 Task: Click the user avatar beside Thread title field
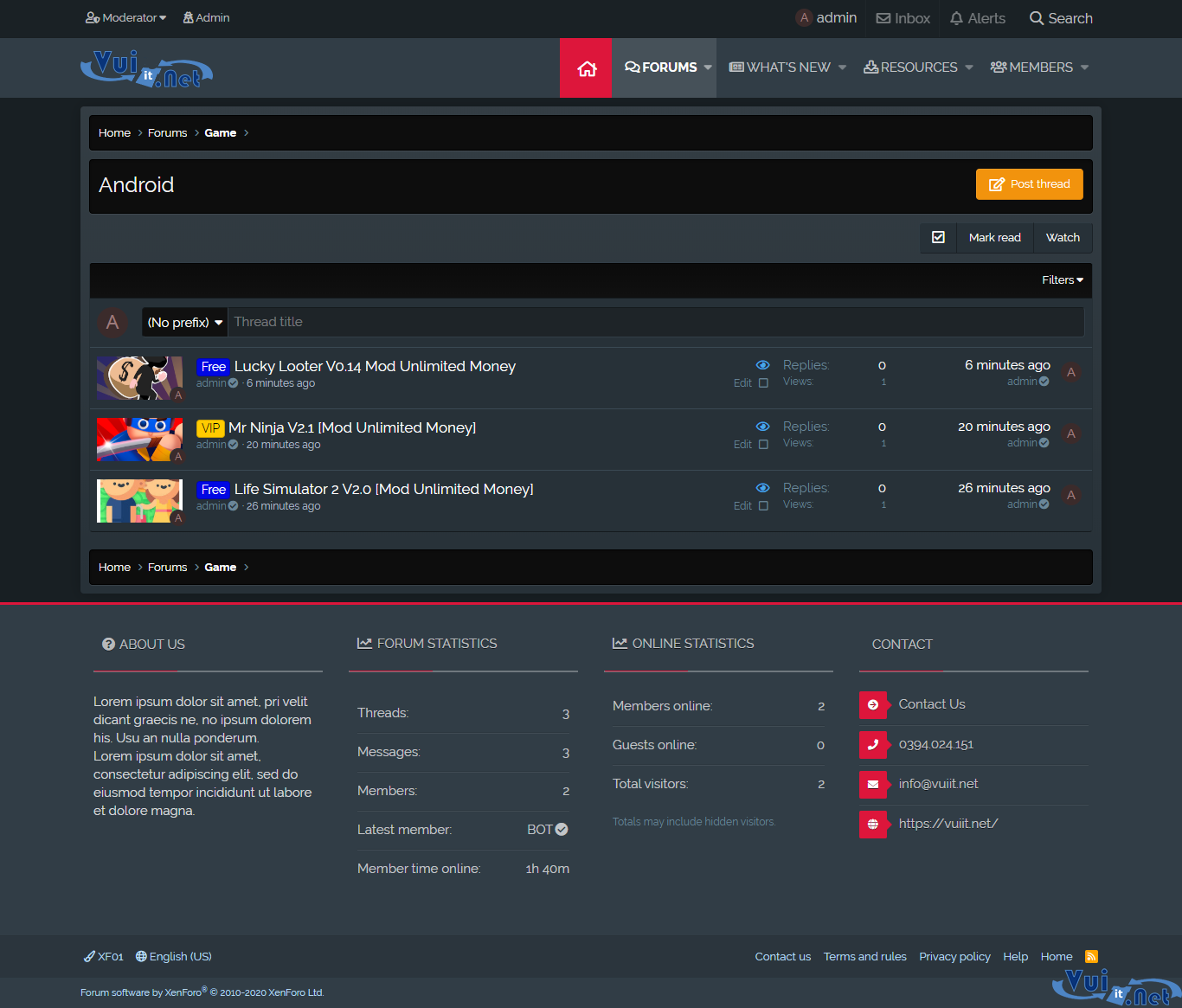point(112,323)
